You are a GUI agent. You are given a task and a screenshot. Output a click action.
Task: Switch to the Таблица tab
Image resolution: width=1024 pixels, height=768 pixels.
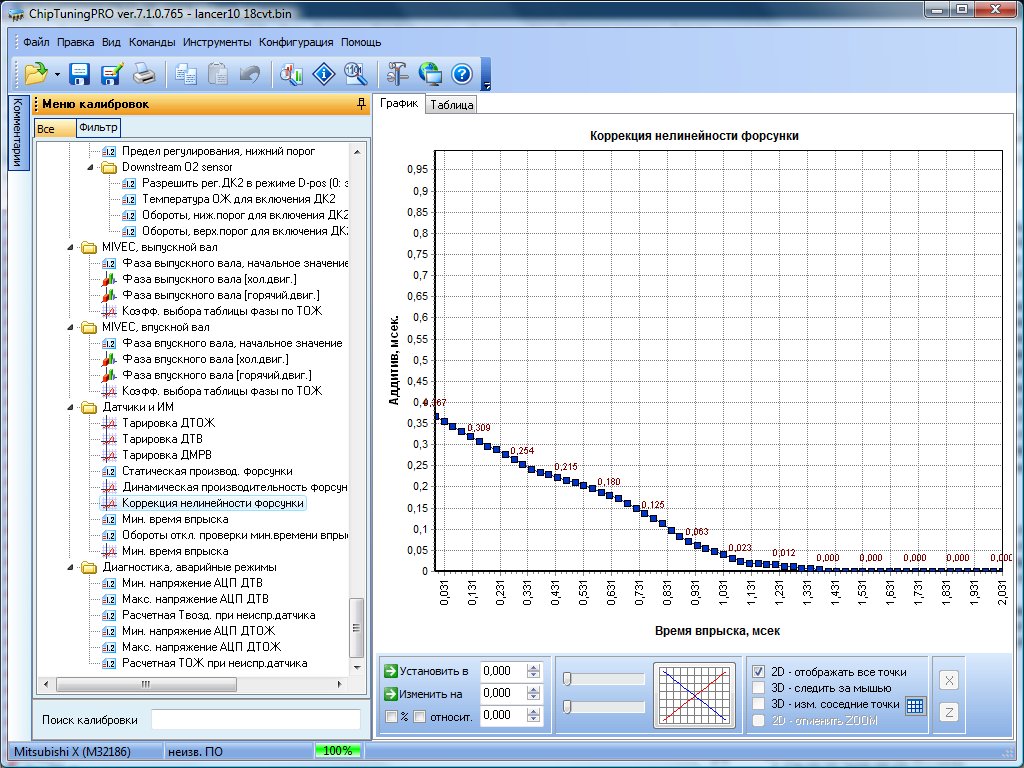tap(452, 105)
